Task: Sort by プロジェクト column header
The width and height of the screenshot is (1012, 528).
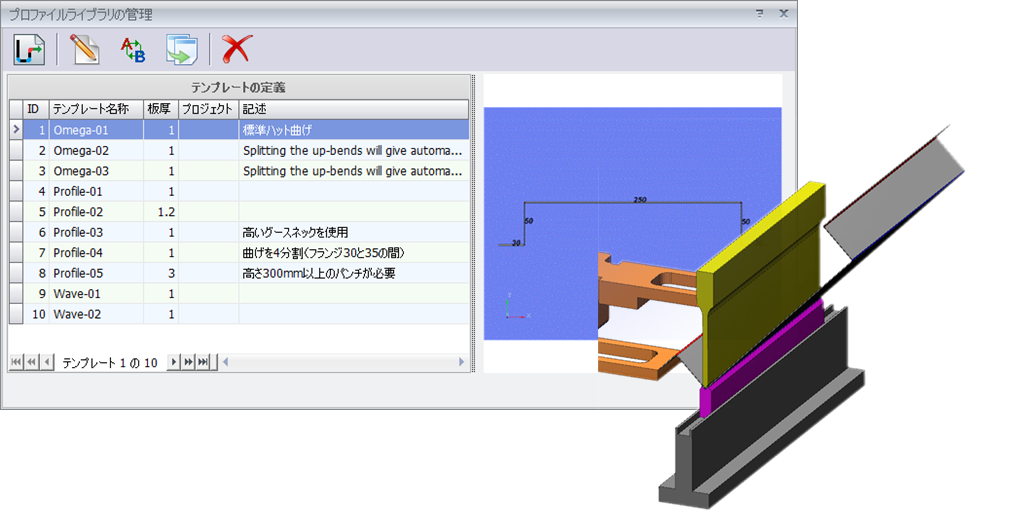Action: pyautogui.click(x=208, y=109)
